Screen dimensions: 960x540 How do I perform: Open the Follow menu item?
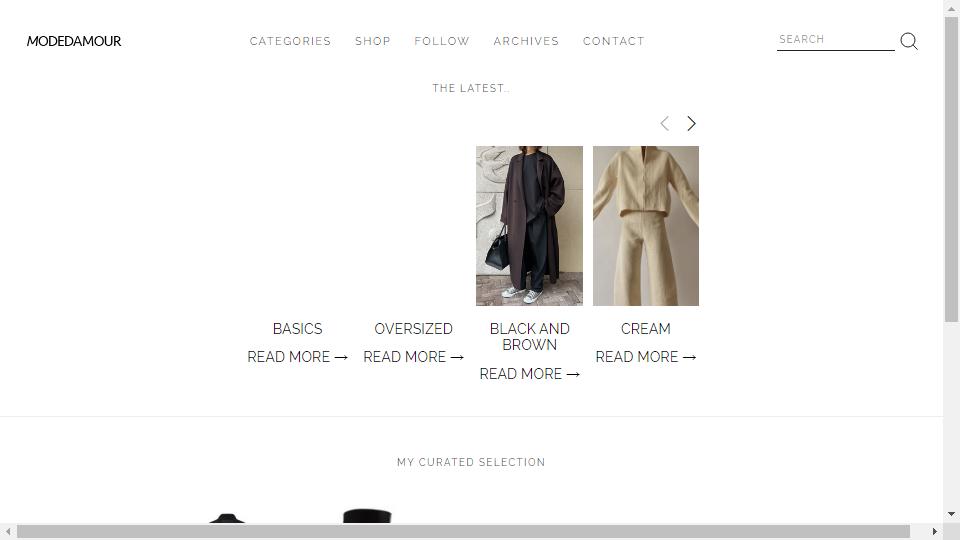(x=442, y=41)
